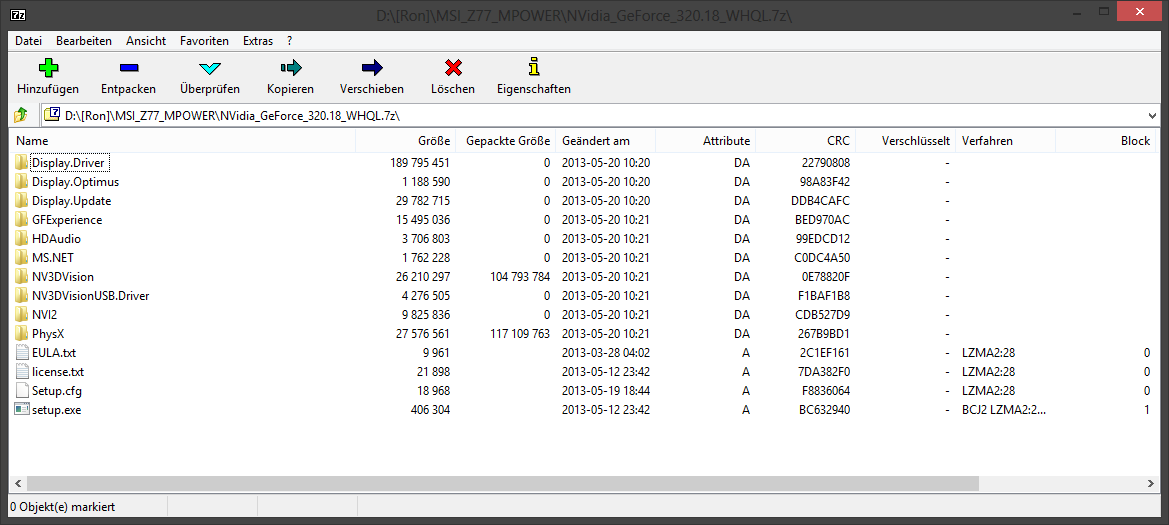Open the ? help menu
The width and height of the screenshot is (1169, 525).
289,41
